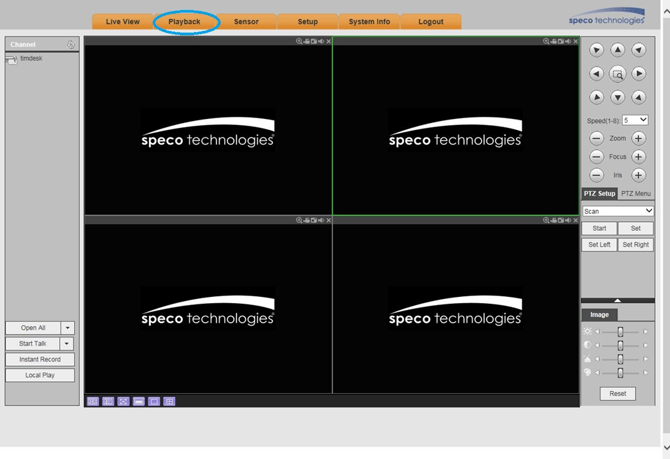The height and width of the screenshot is (459, 670).
Task: Move PTZ camera diagonally down-right
Action: pos(639,97)
